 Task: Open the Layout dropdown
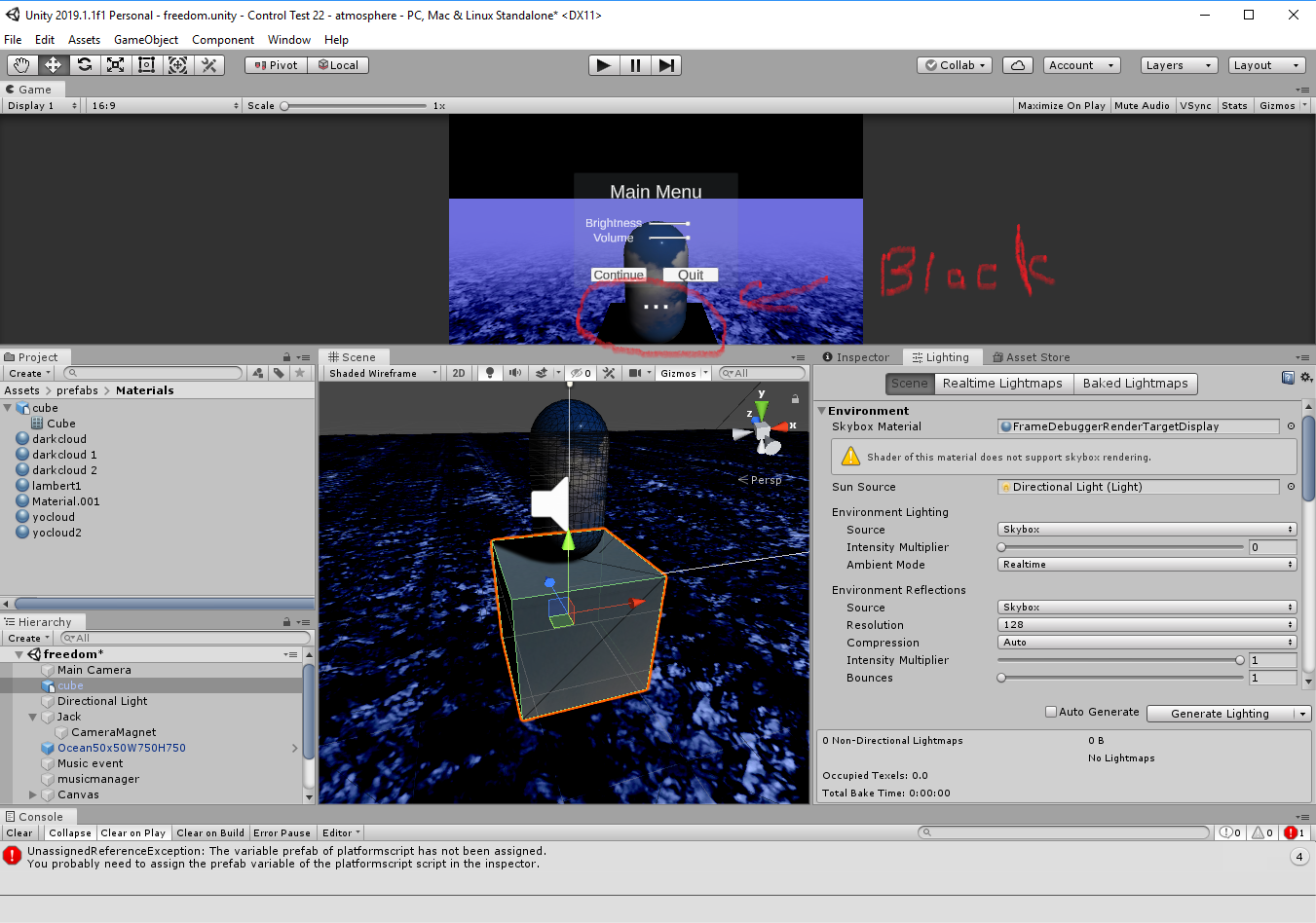1265,65
